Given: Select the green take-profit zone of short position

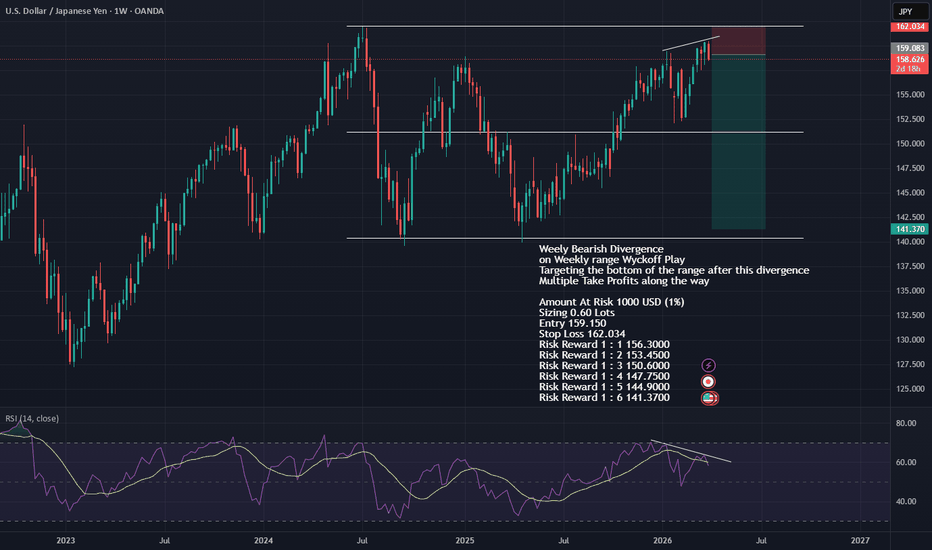Looking at the screenshot, I should click(738, 140).
